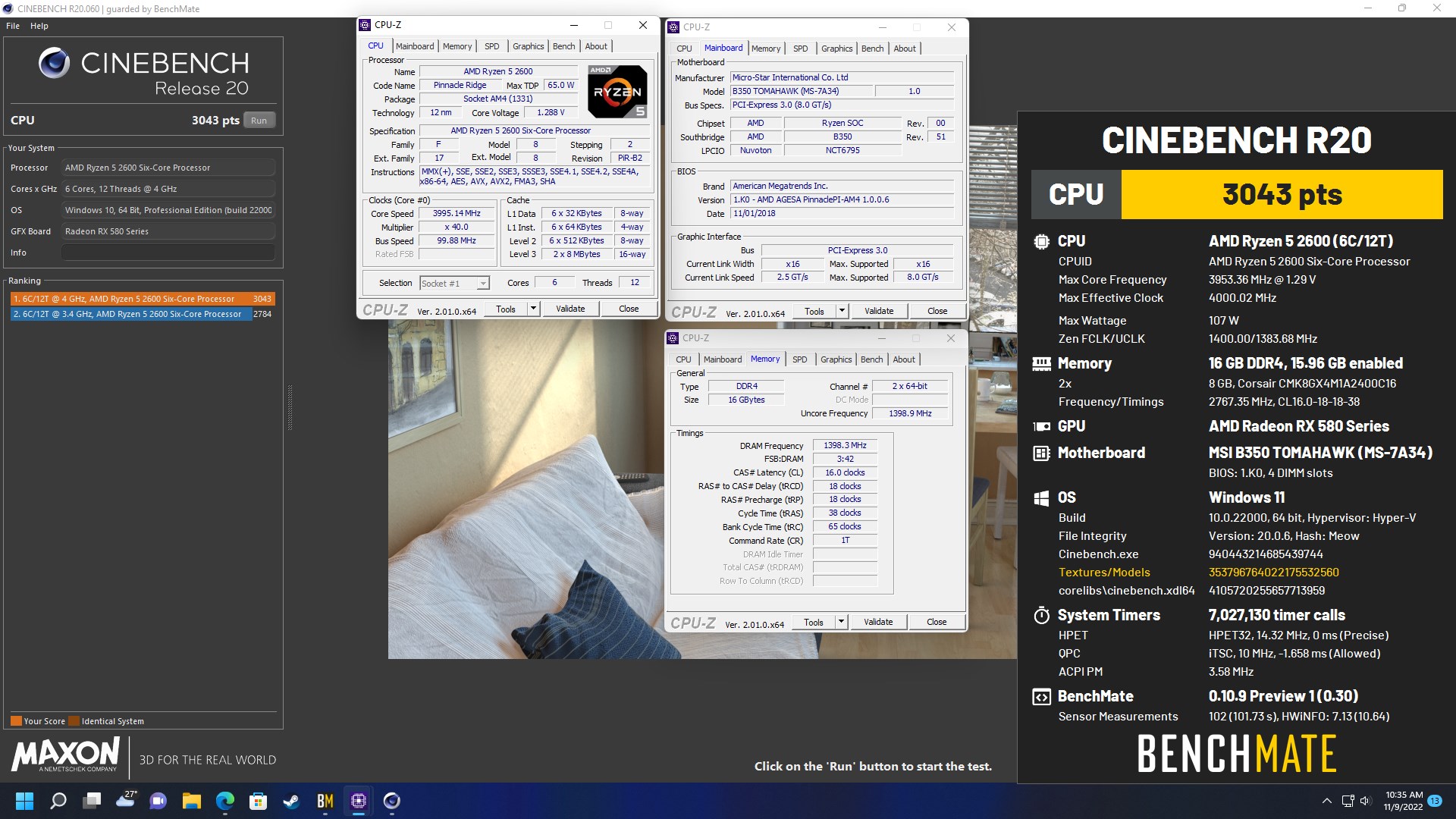Click the System Timers stopwatch icon
Screen dimensions: 1456x819
[1041, 615]
